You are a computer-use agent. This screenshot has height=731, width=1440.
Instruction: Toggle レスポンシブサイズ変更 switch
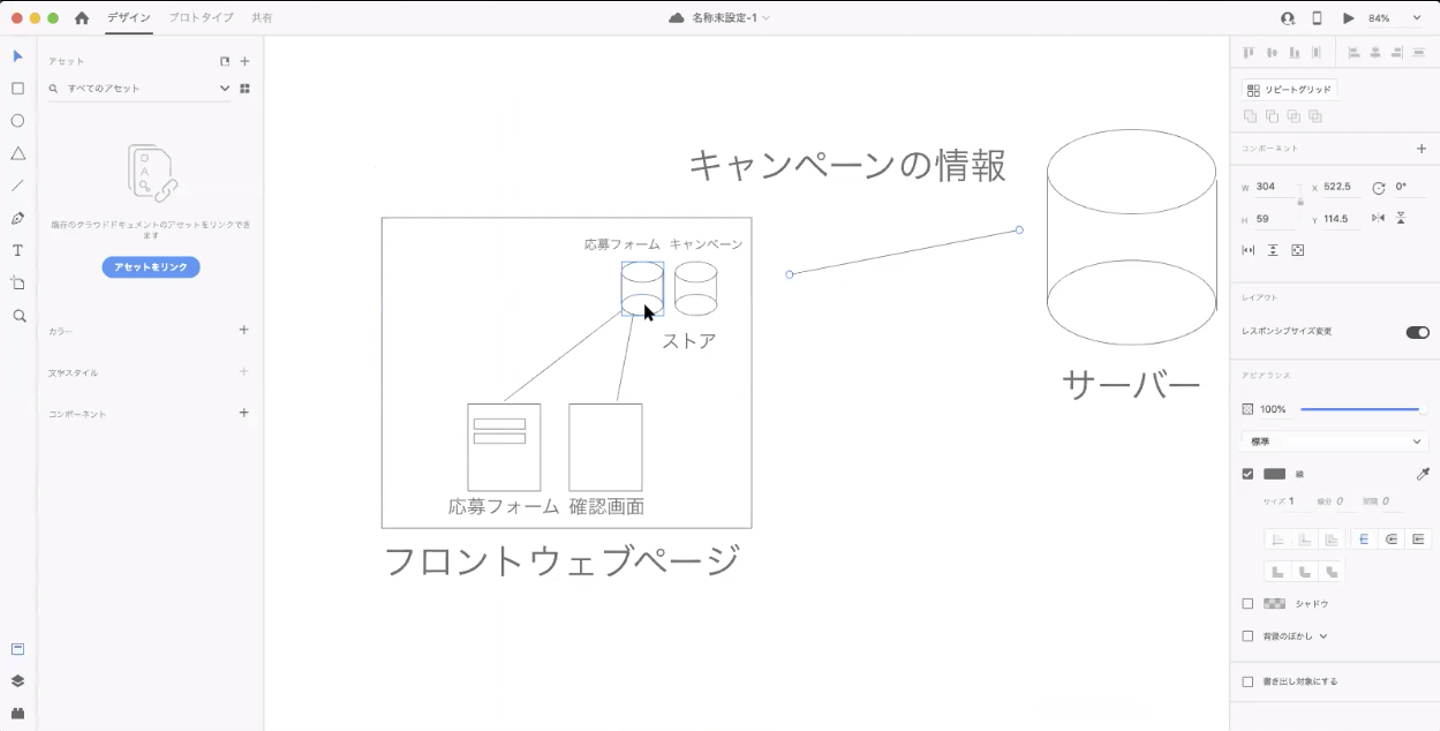point(1417,332)
